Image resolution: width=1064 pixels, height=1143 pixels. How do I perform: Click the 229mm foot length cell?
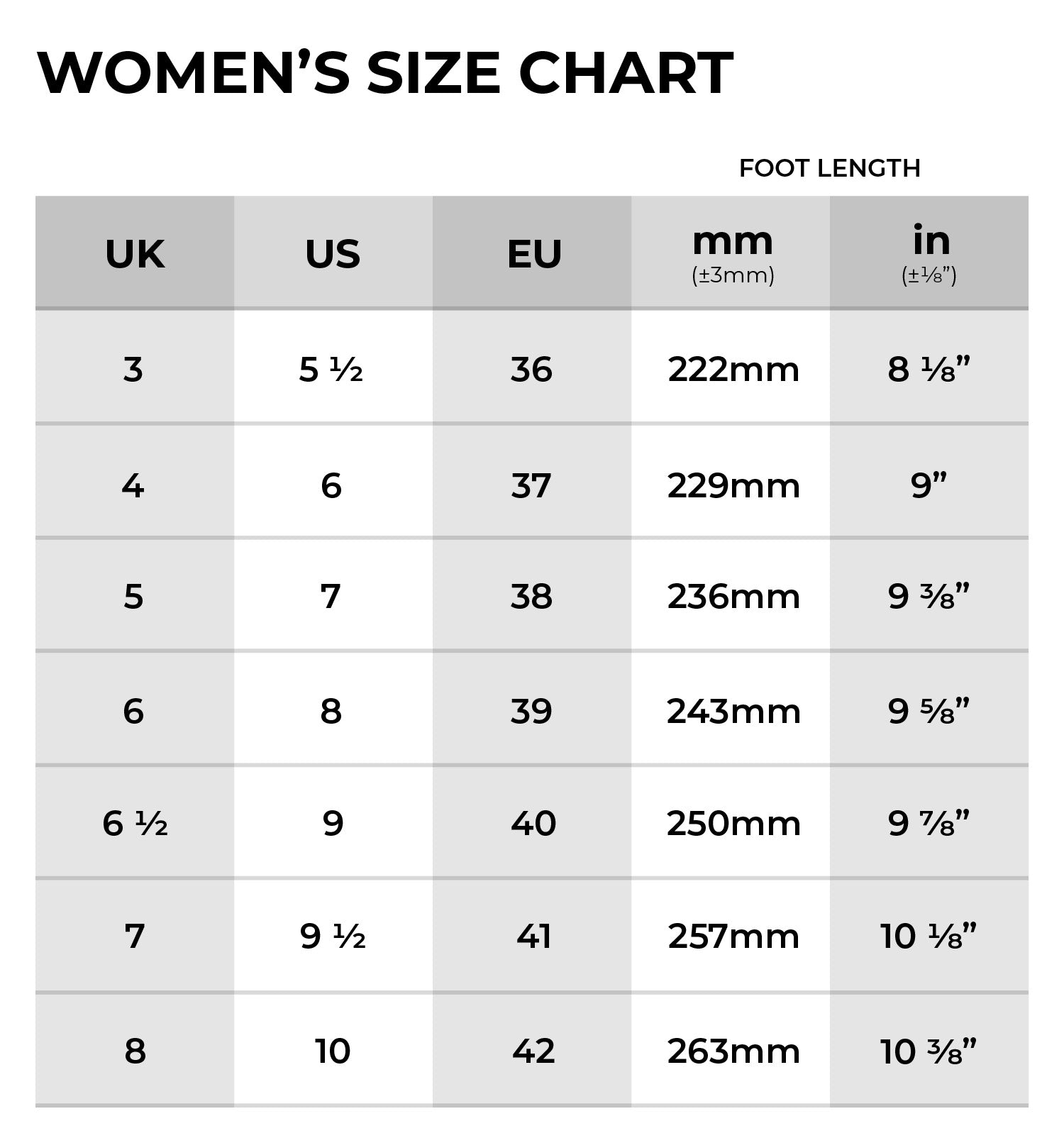coord(733,486)
